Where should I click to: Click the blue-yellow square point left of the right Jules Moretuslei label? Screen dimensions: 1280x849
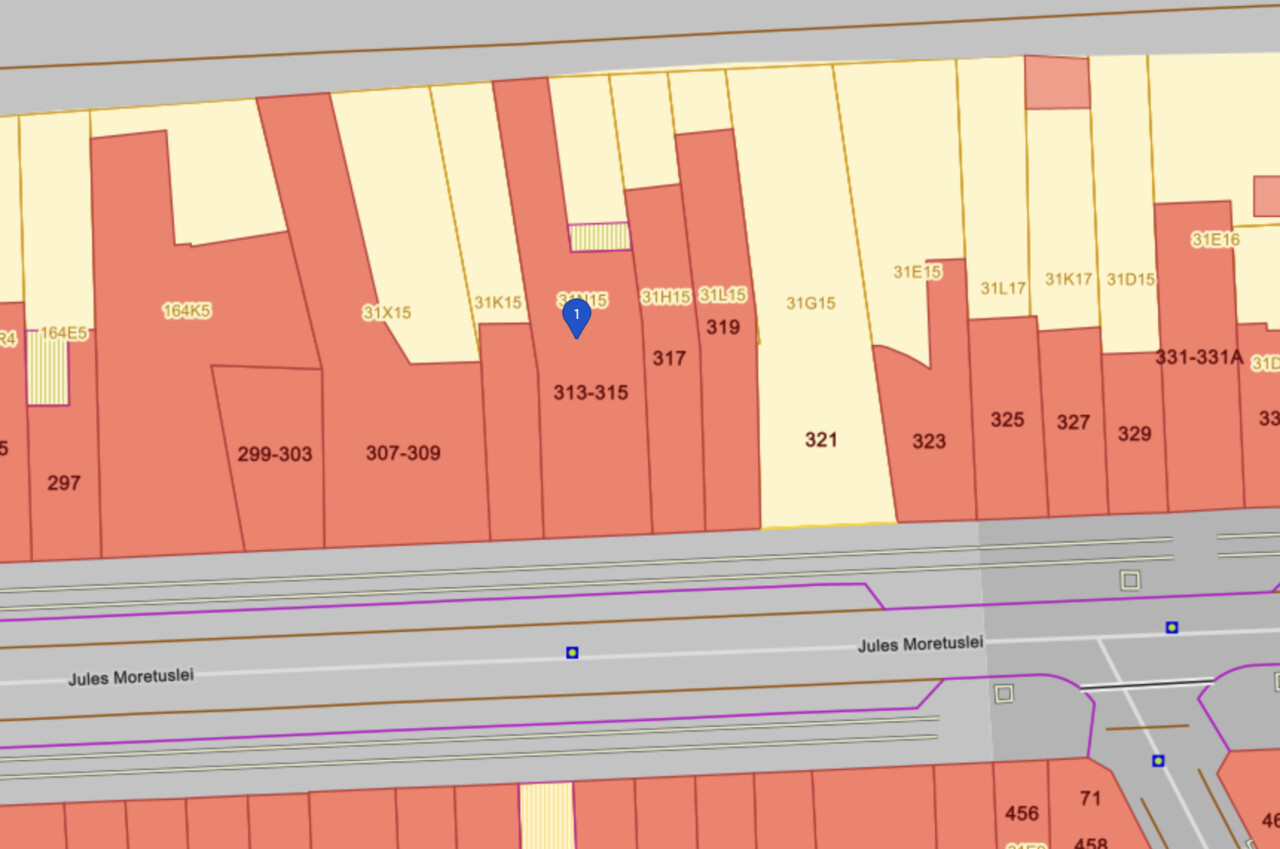(x=572, y=653)
